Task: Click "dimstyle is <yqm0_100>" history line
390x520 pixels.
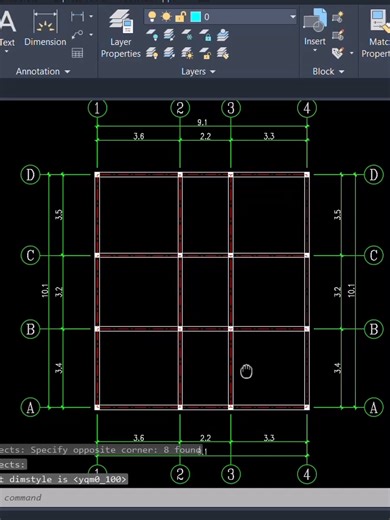Action: point(68,479)
